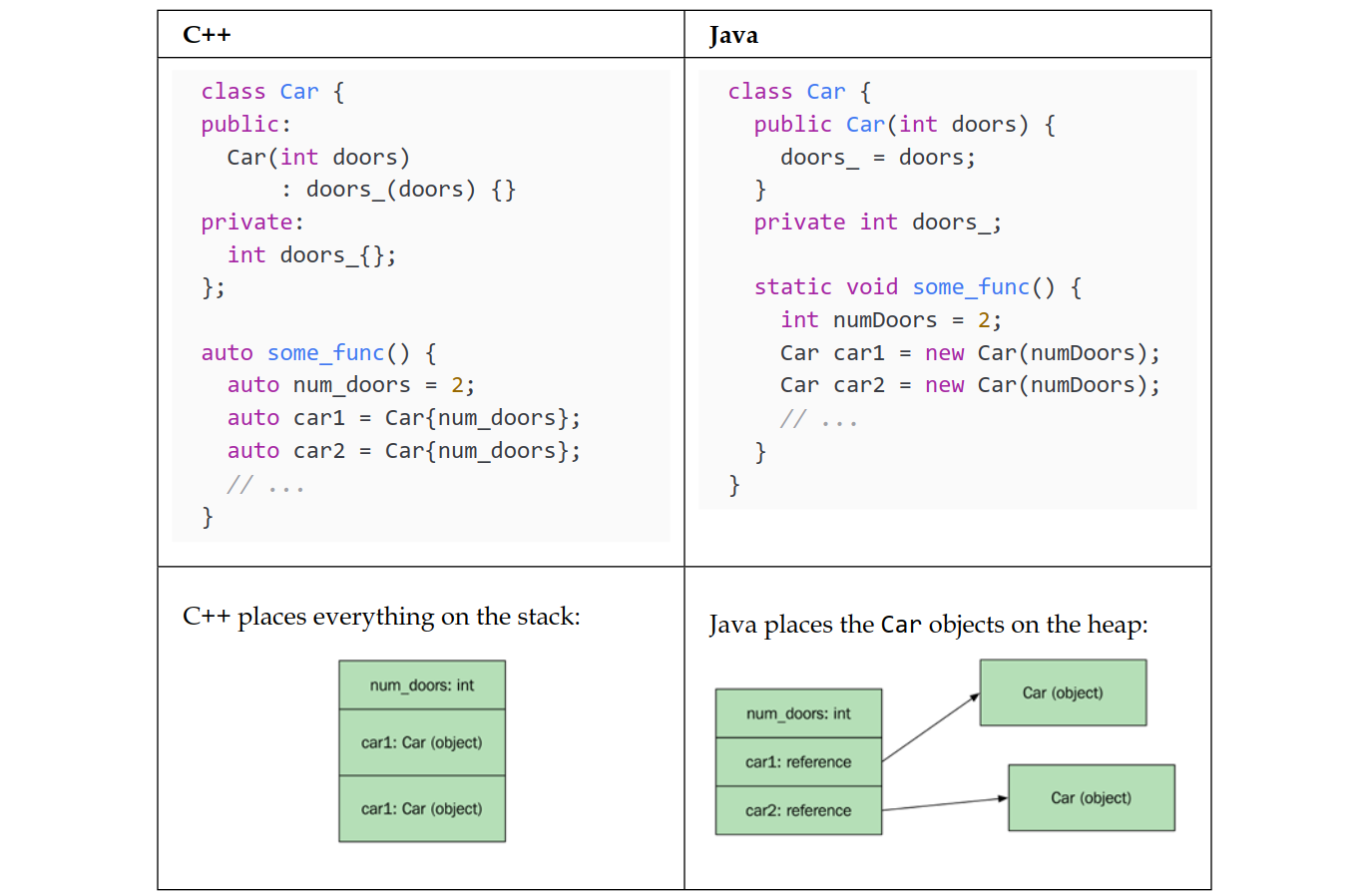The image size is (1369, 896).
Task: Click the "Java places the Car objects" caption
Action: 928,625
